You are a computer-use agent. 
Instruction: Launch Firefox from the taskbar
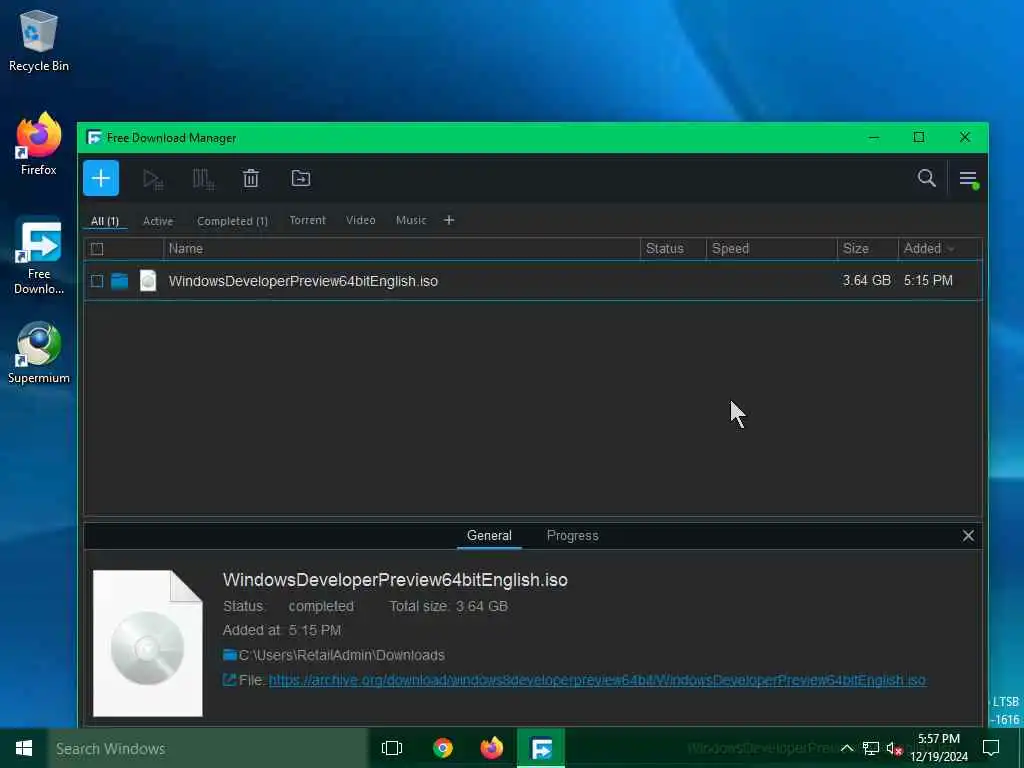492,748
